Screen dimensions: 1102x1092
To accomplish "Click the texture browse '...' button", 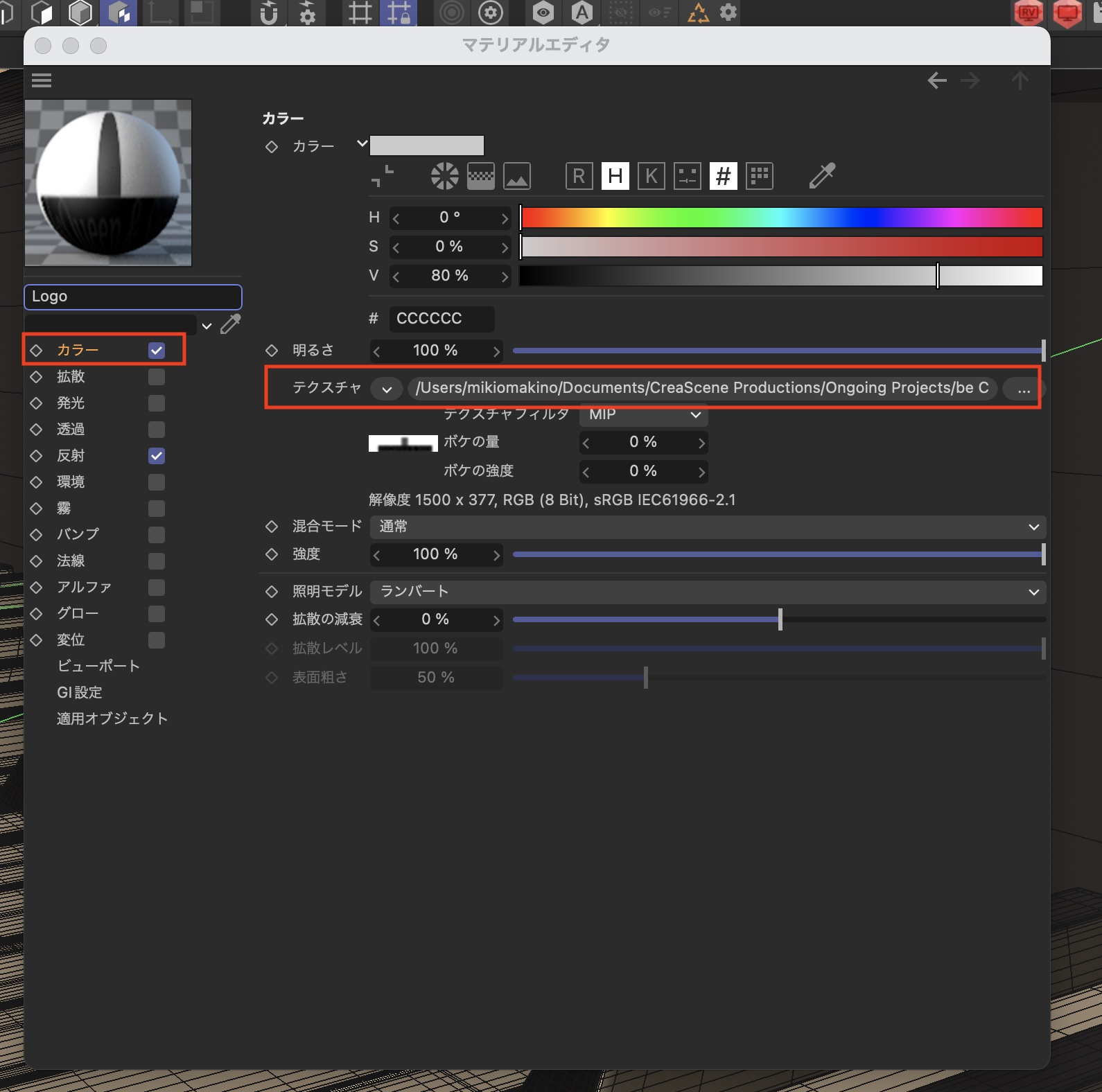I will pyautogui.click(x=1023, y=388).
